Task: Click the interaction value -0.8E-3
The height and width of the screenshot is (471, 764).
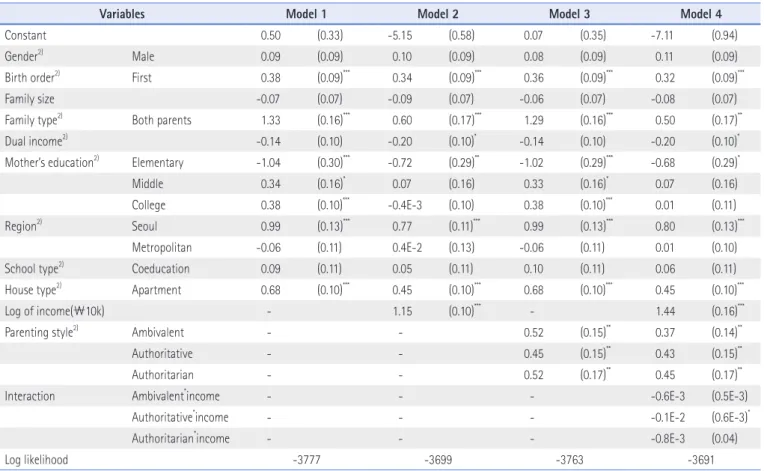Action: (668, 438)
